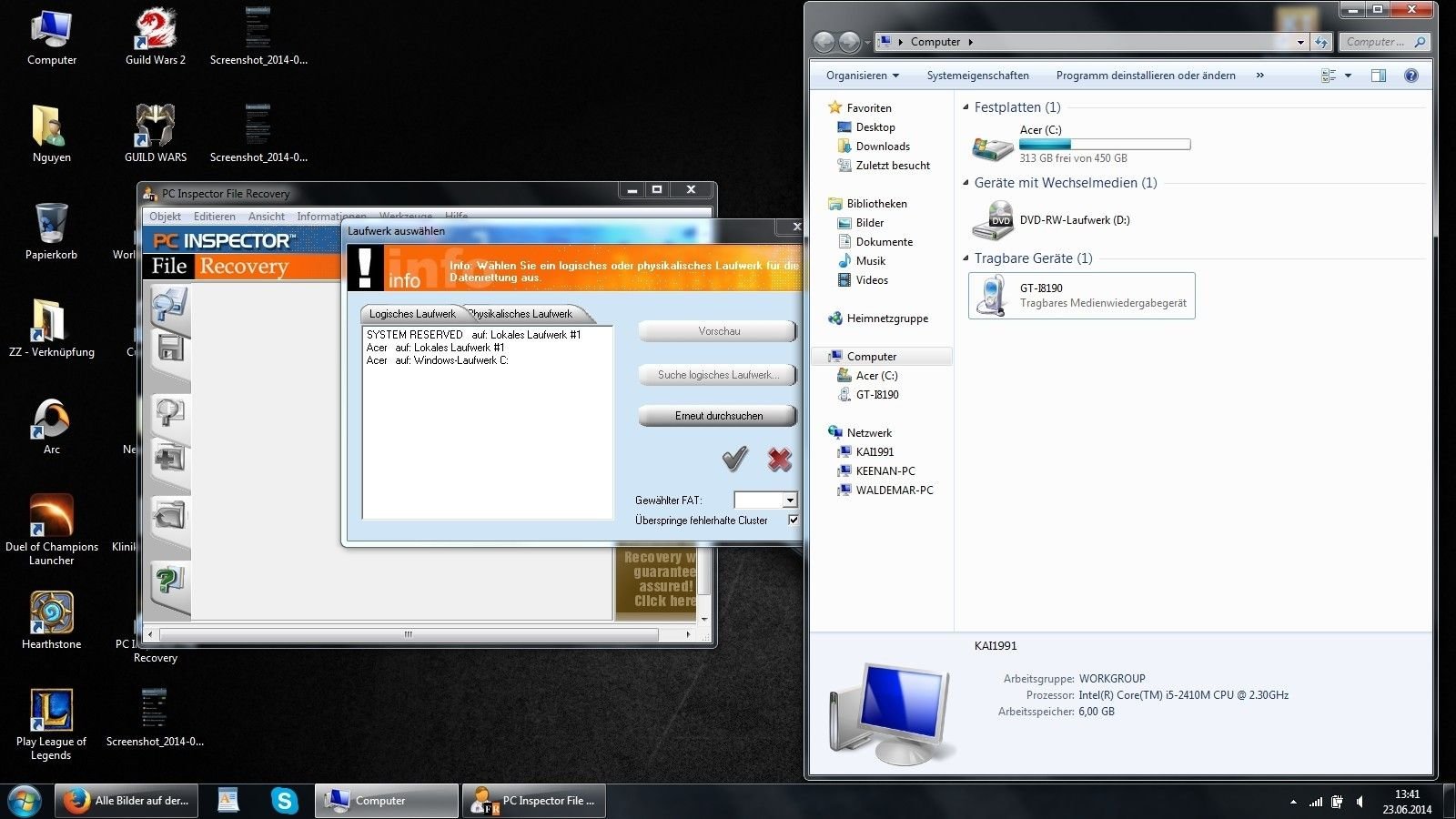This screenshot has width=1456, height=819.
Task: Select the ZZ - Verknüpfung desktop icon
Action: [52, 328]
